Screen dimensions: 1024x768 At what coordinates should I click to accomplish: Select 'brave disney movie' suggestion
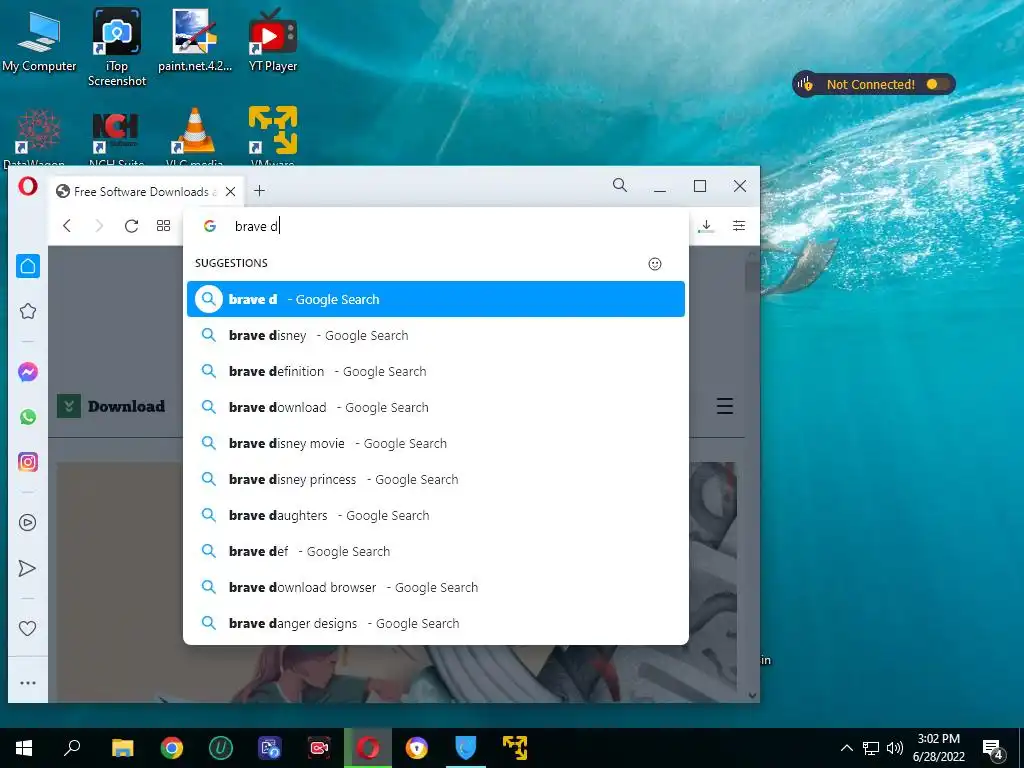(x=436, y=443)
